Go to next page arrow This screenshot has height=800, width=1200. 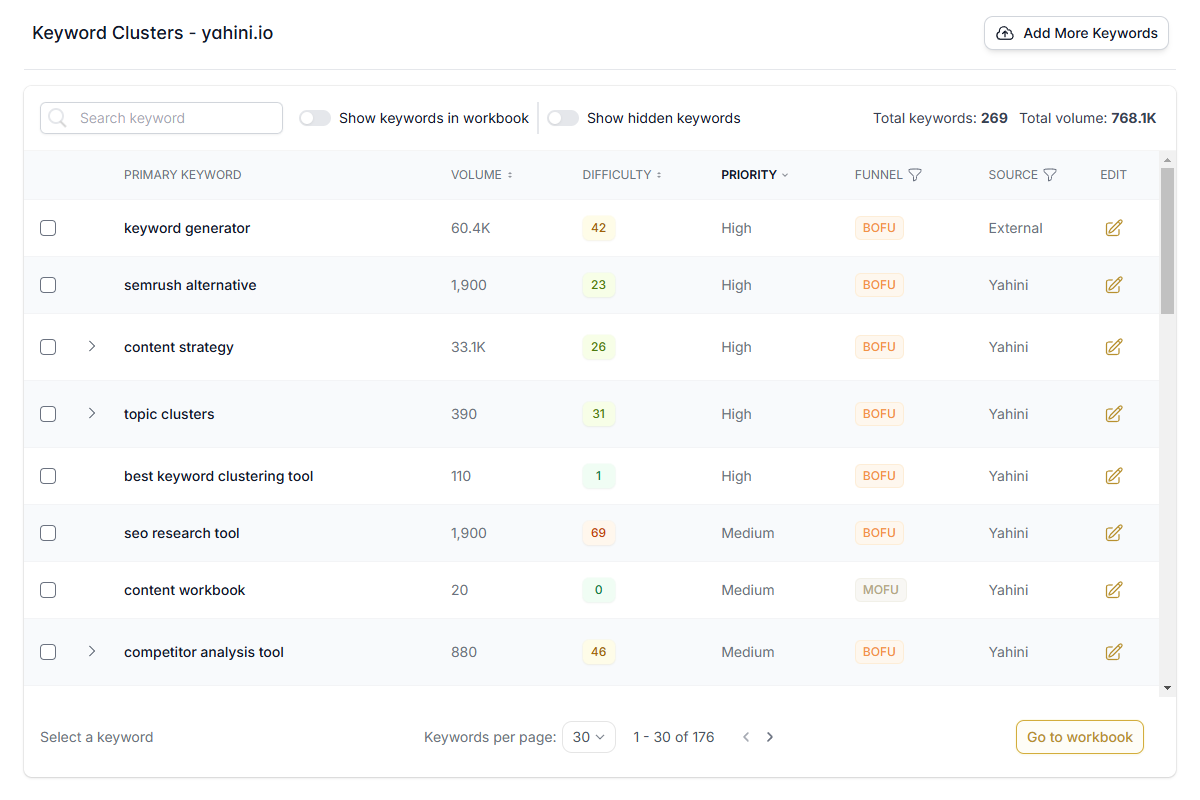click(x=770, y=737)
